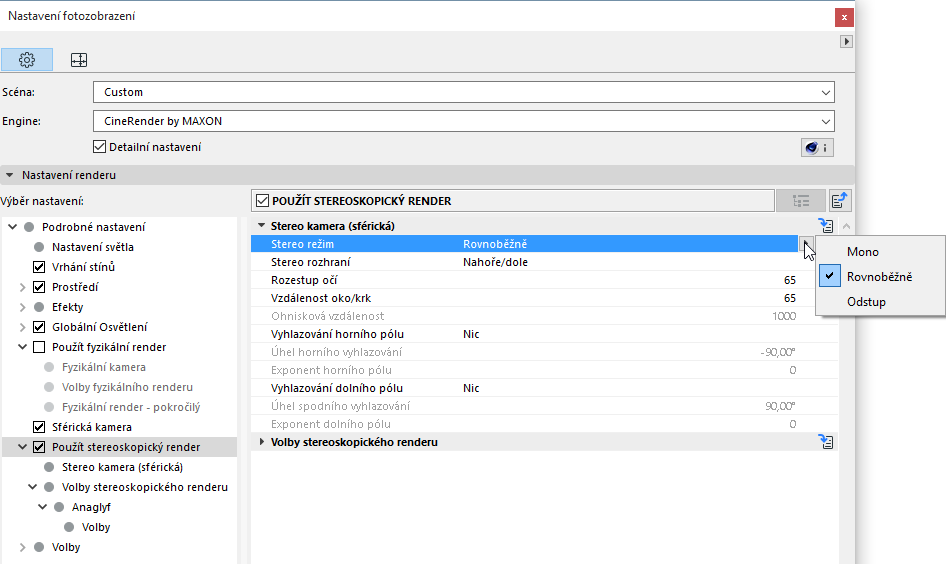Viewport: 946px width, 564px height.
Task: Click the grayed tree list view button
Action: tap(801, 201)
